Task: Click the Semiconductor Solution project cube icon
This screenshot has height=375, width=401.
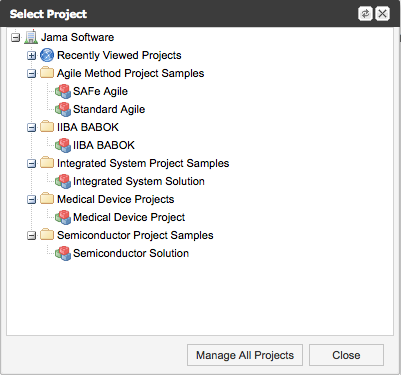Action: tap(63, 253)
